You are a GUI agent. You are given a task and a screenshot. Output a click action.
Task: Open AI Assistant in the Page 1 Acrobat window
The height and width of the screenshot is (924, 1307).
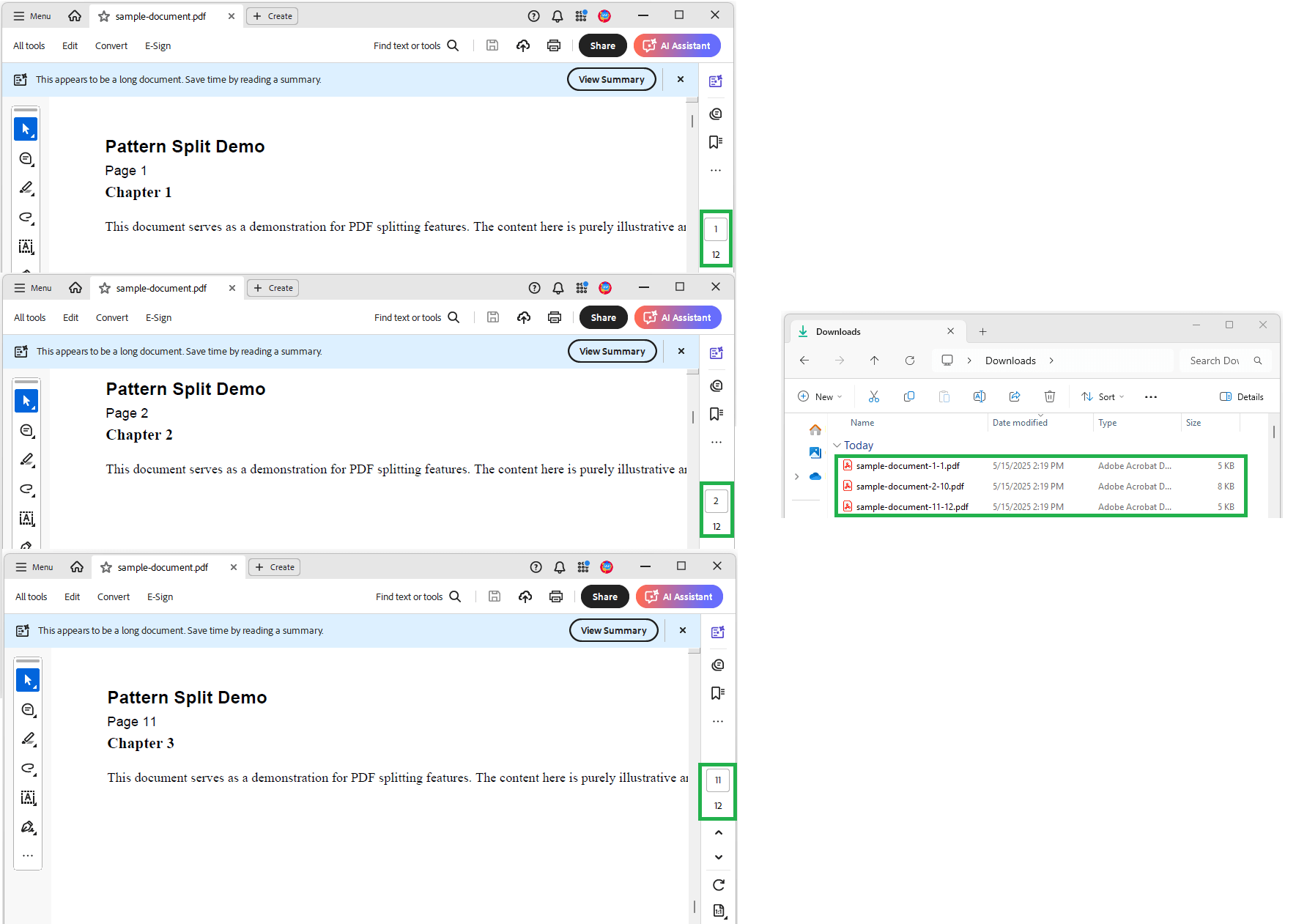pos(677,45)
